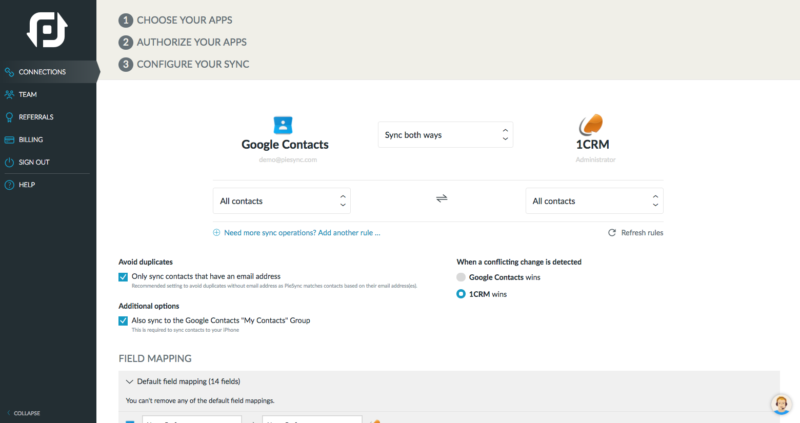Click the two-way sync arrows icon
Image resolution: width=800 pixels, height=423 pixels.
pyautogui.click(x=441, y=199)
